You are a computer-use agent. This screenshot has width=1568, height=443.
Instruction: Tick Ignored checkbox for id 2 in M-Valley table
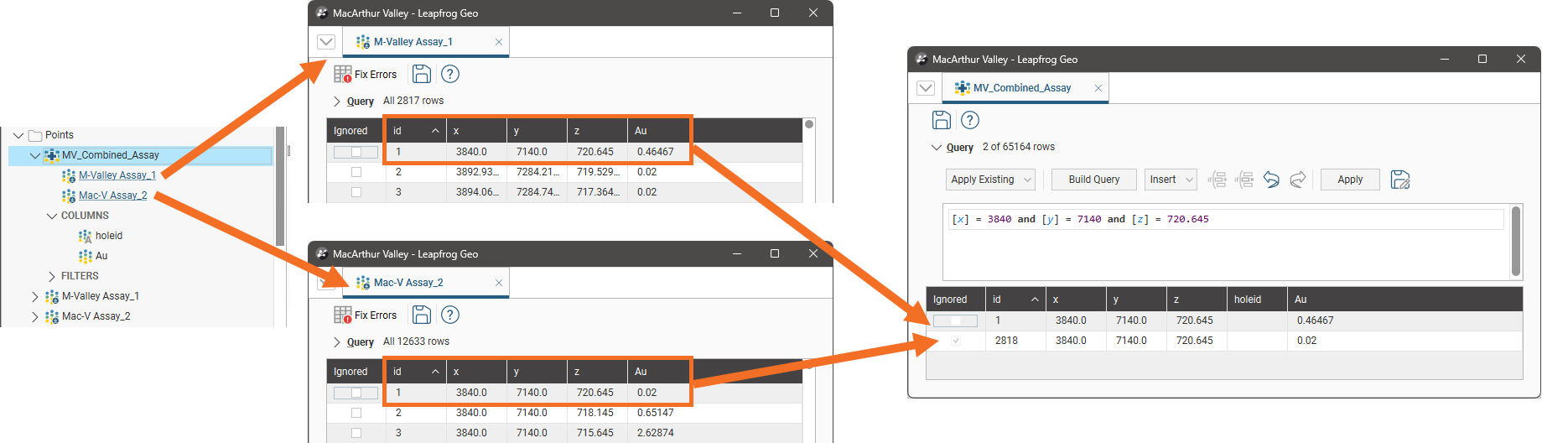(356, 172)
